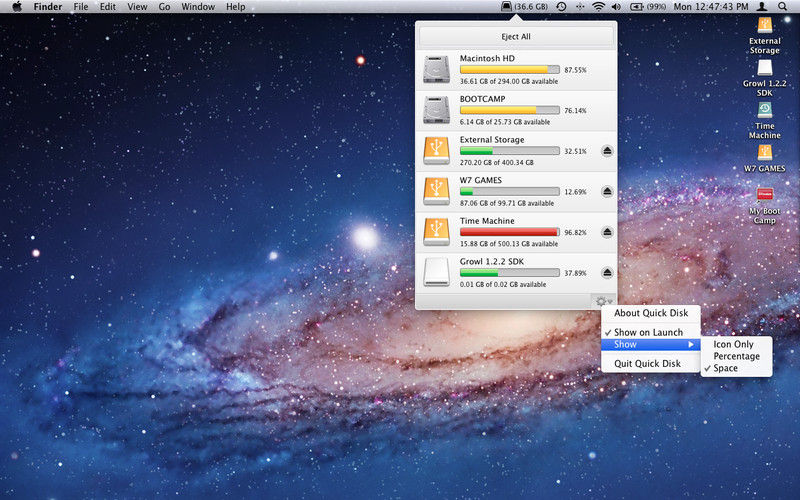Click the BOOTCAMP drive icon

436,110
